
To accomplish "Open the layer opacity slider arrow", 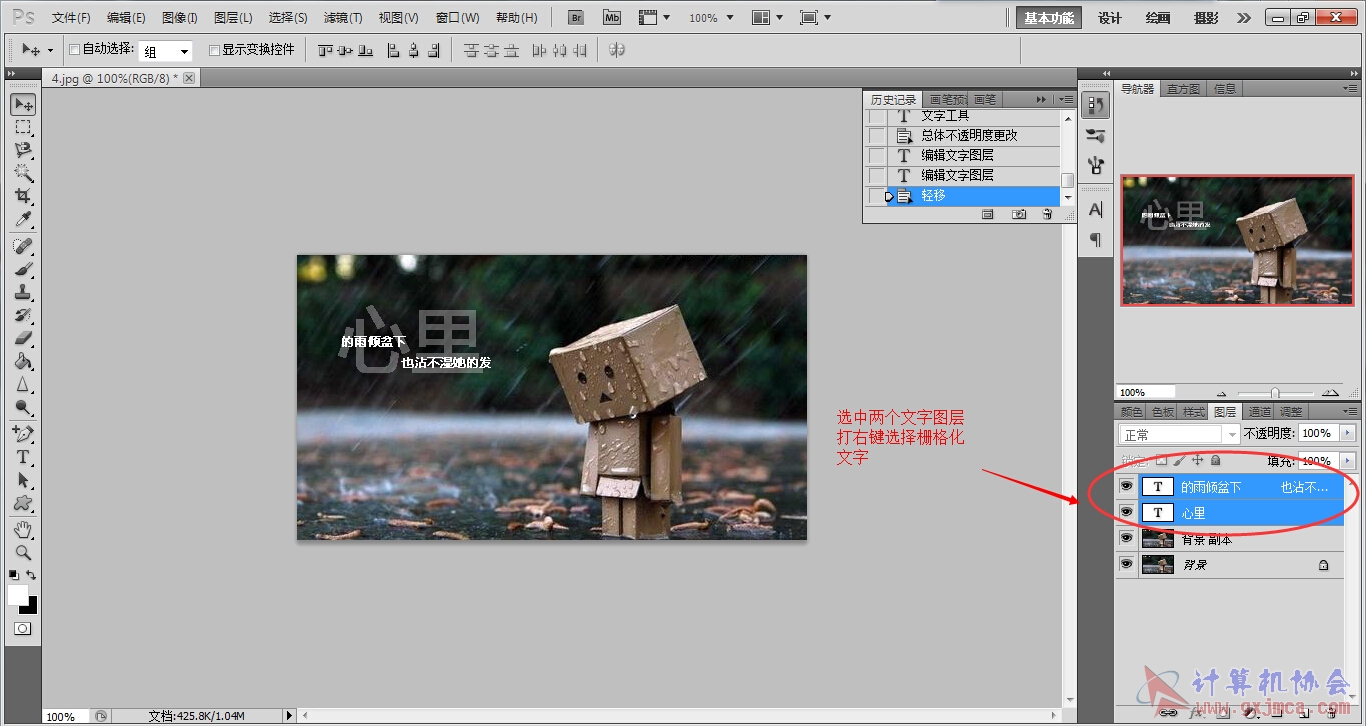I will click(x=1347, y=433).
